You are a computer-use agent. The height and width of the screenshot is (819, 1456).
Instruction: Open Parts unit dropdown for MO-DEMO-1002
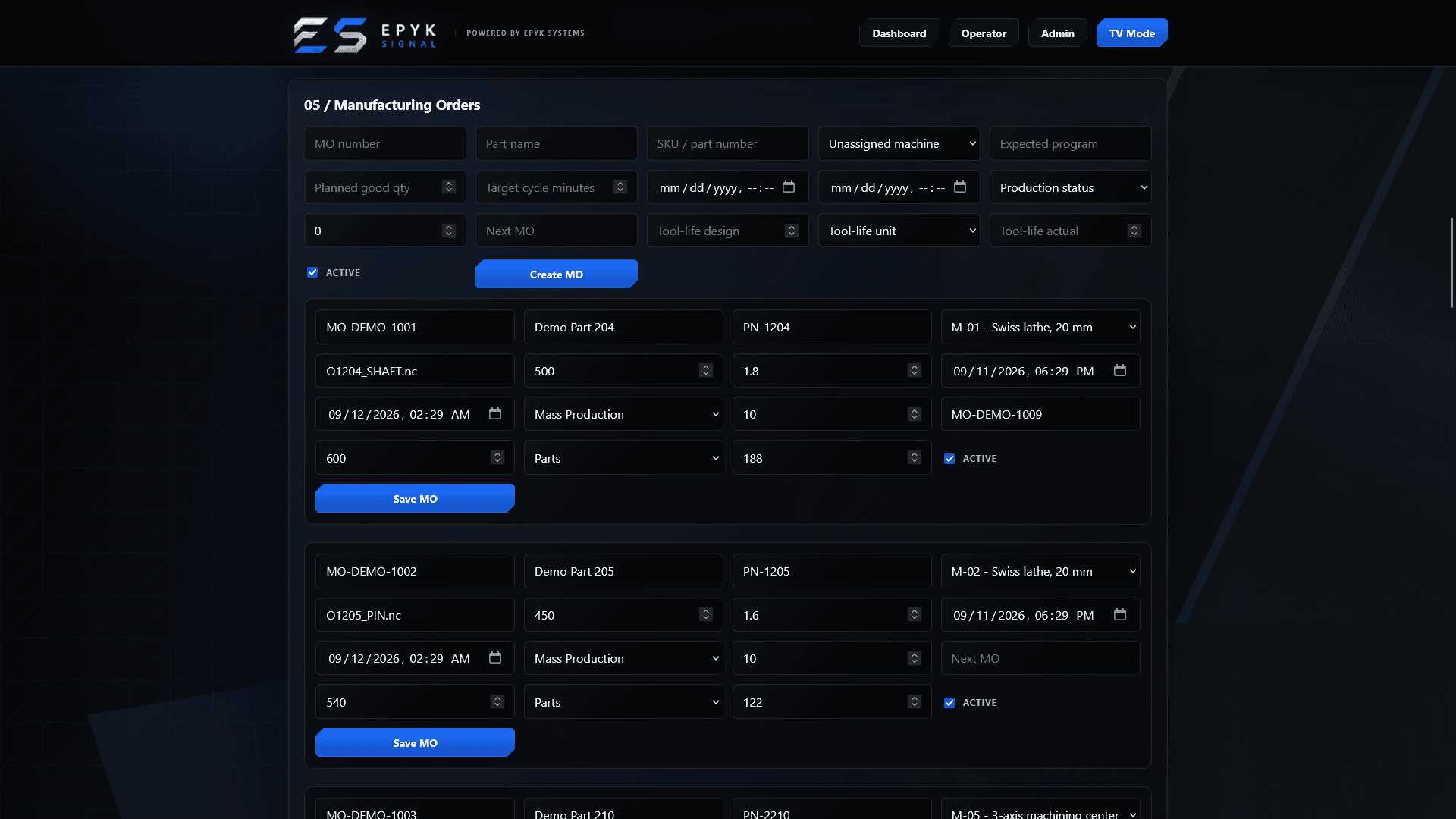tap(623, 702)
